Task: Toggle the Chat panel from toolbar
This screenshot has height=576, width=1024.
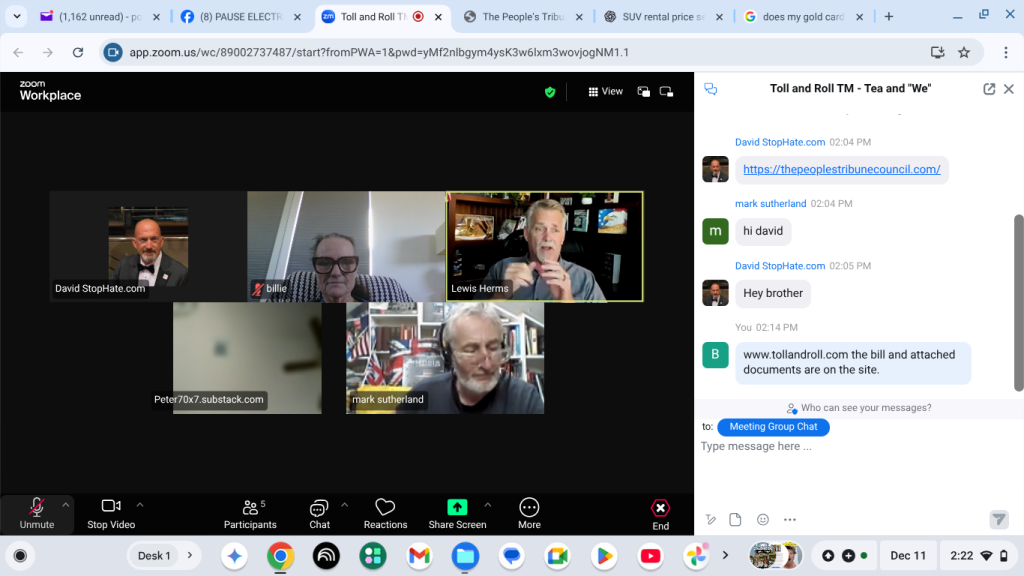Action: tap(319, 508)
